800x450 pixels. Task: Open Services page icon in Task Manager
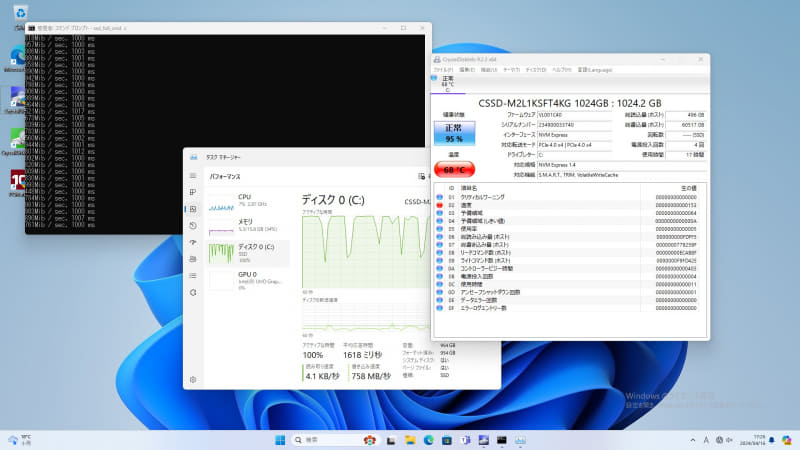[x=193, y=292]
